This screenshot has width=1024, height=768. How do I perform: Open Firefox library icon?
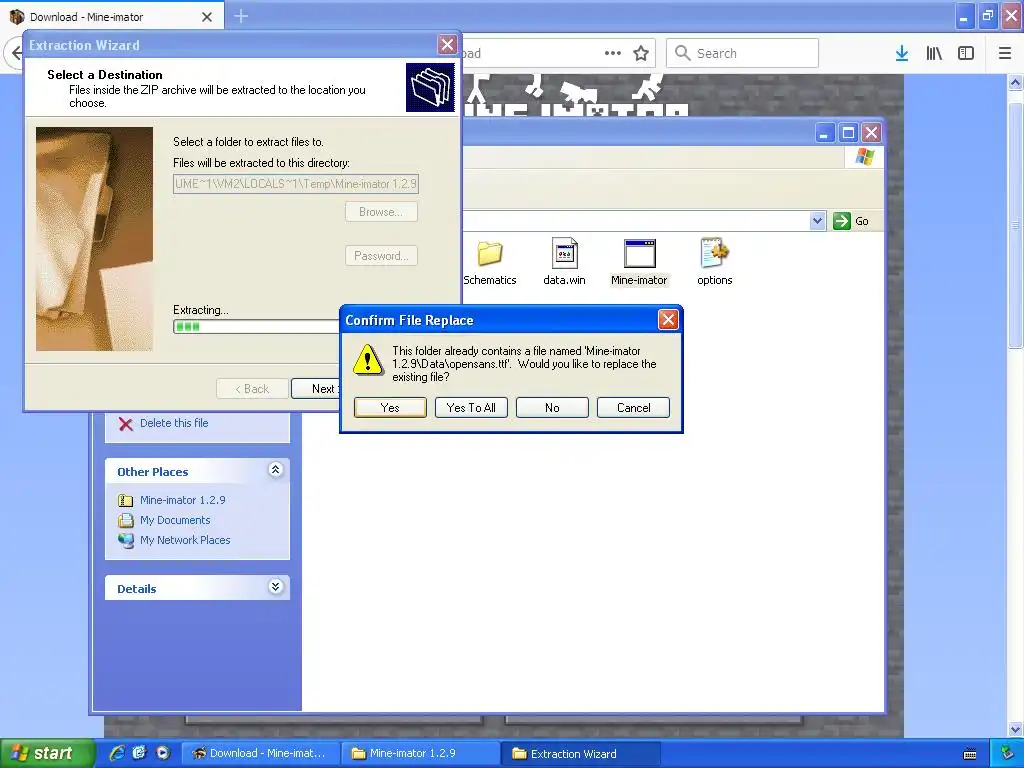tap(934, 53)
